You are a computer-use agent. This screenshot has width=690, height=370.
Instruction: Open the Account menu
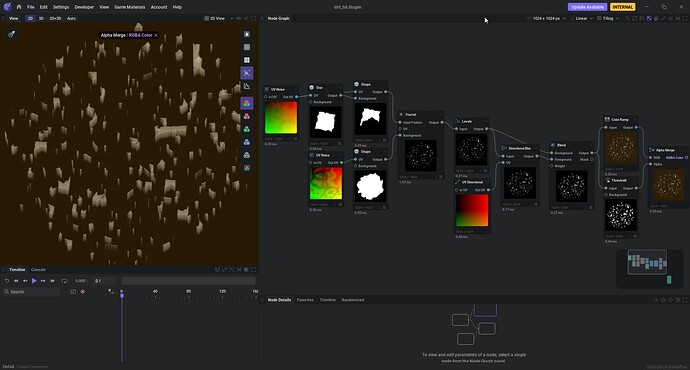coord(159,7)
